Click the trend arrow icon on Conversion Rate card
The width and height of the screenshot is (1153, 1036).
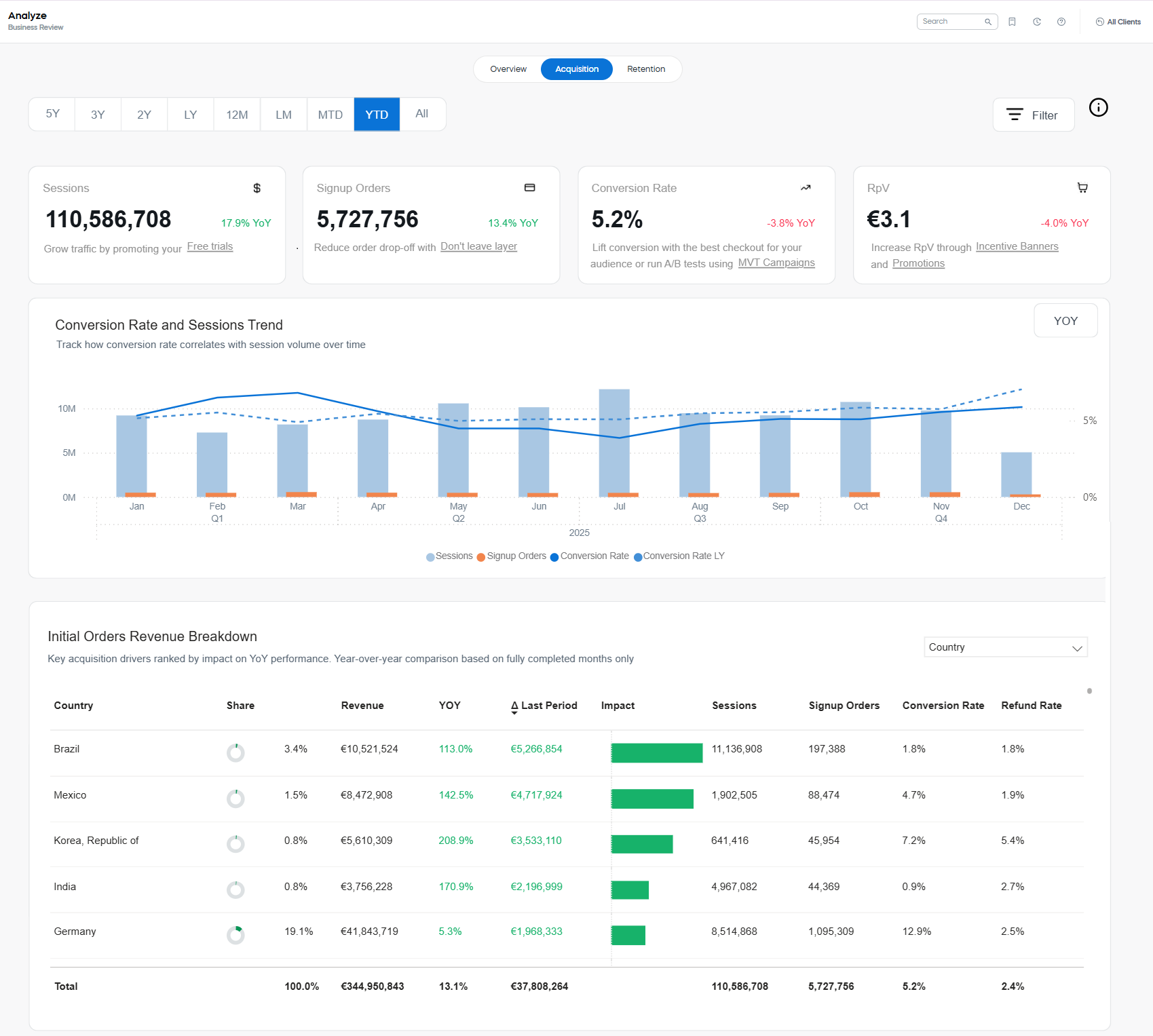(x=806, y=187)
